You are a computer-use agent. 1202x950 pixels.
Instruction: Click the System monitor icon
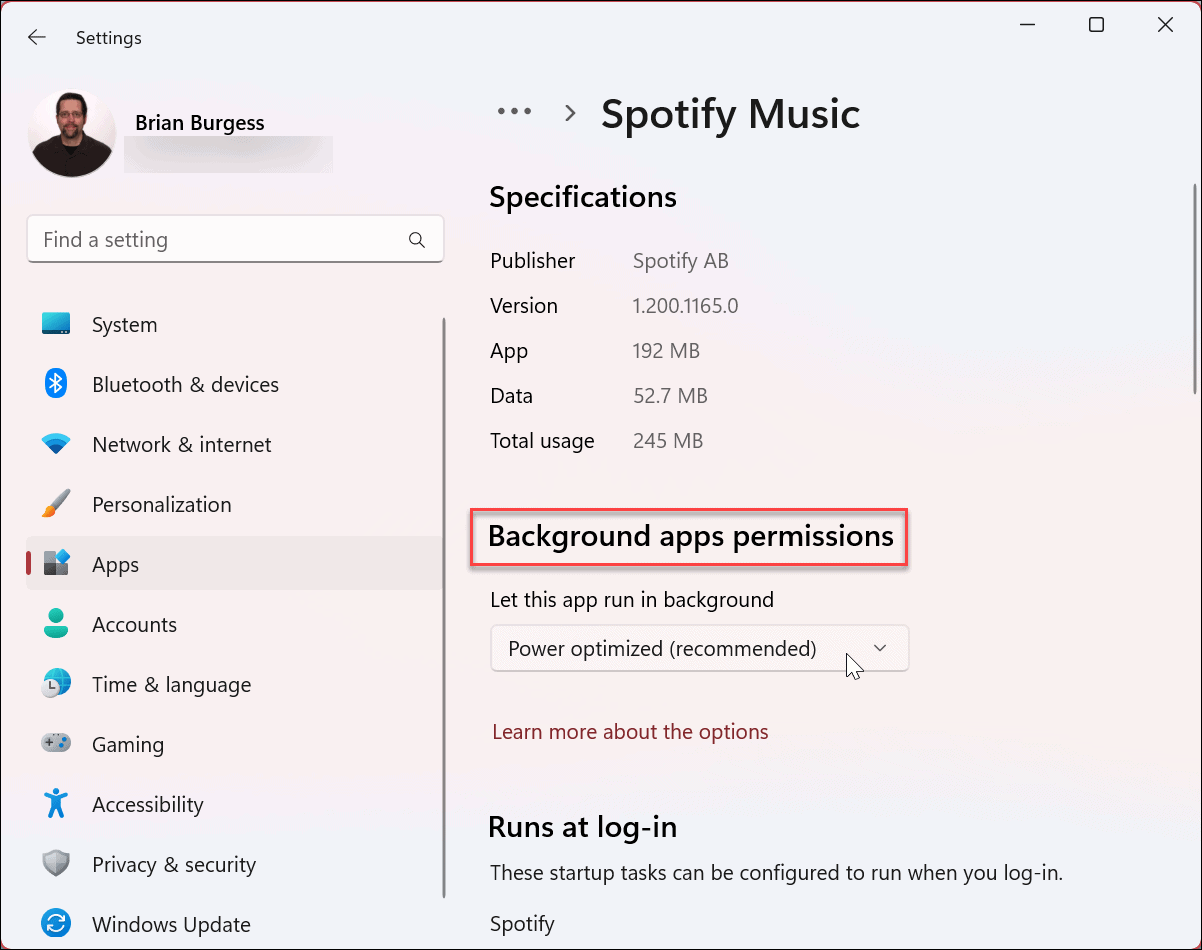pyautogui.click(x=56, y=324)
